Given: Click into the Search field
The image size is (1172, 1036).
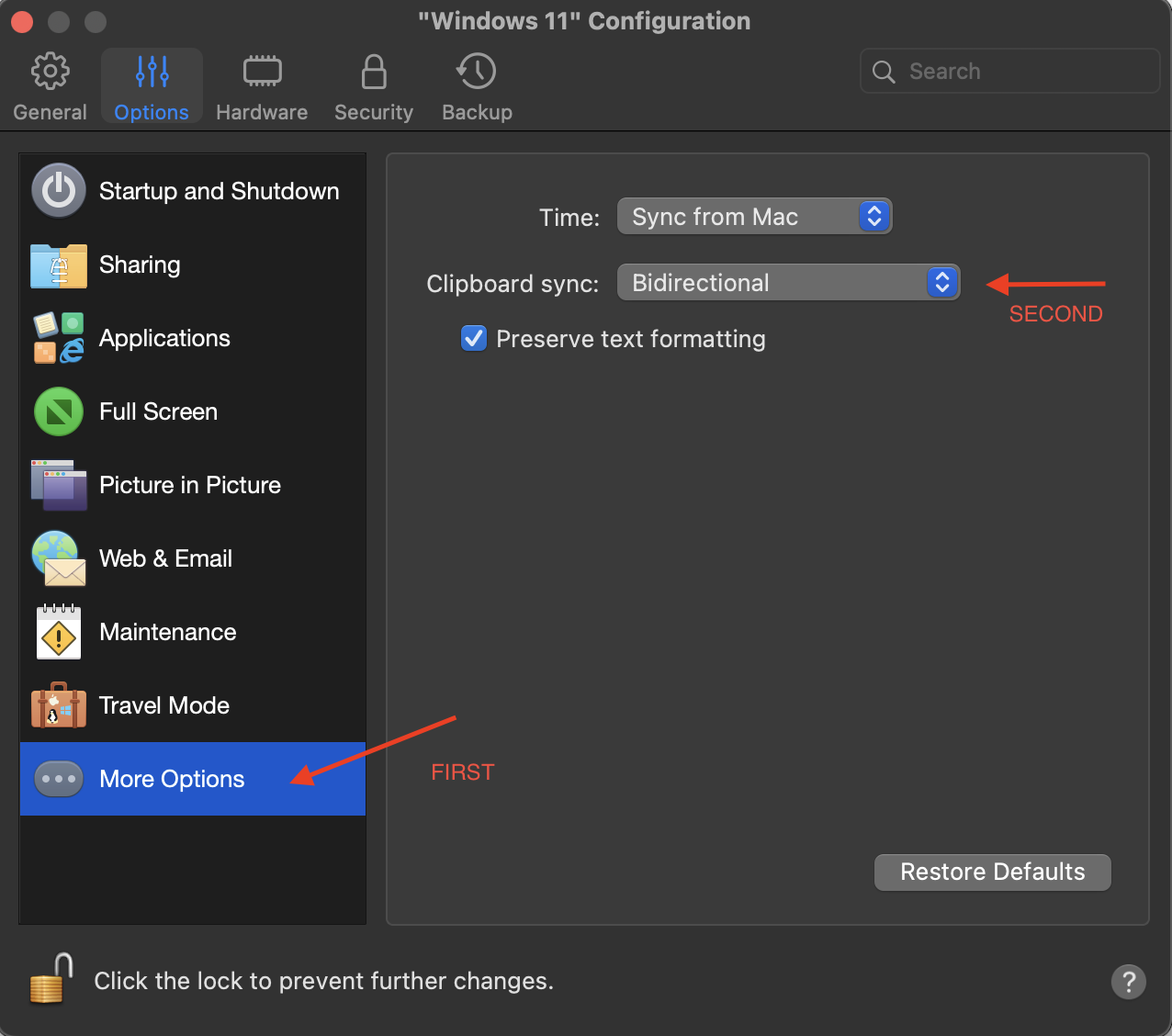Looking at the screenshot, I should (x=1020, y=72).
